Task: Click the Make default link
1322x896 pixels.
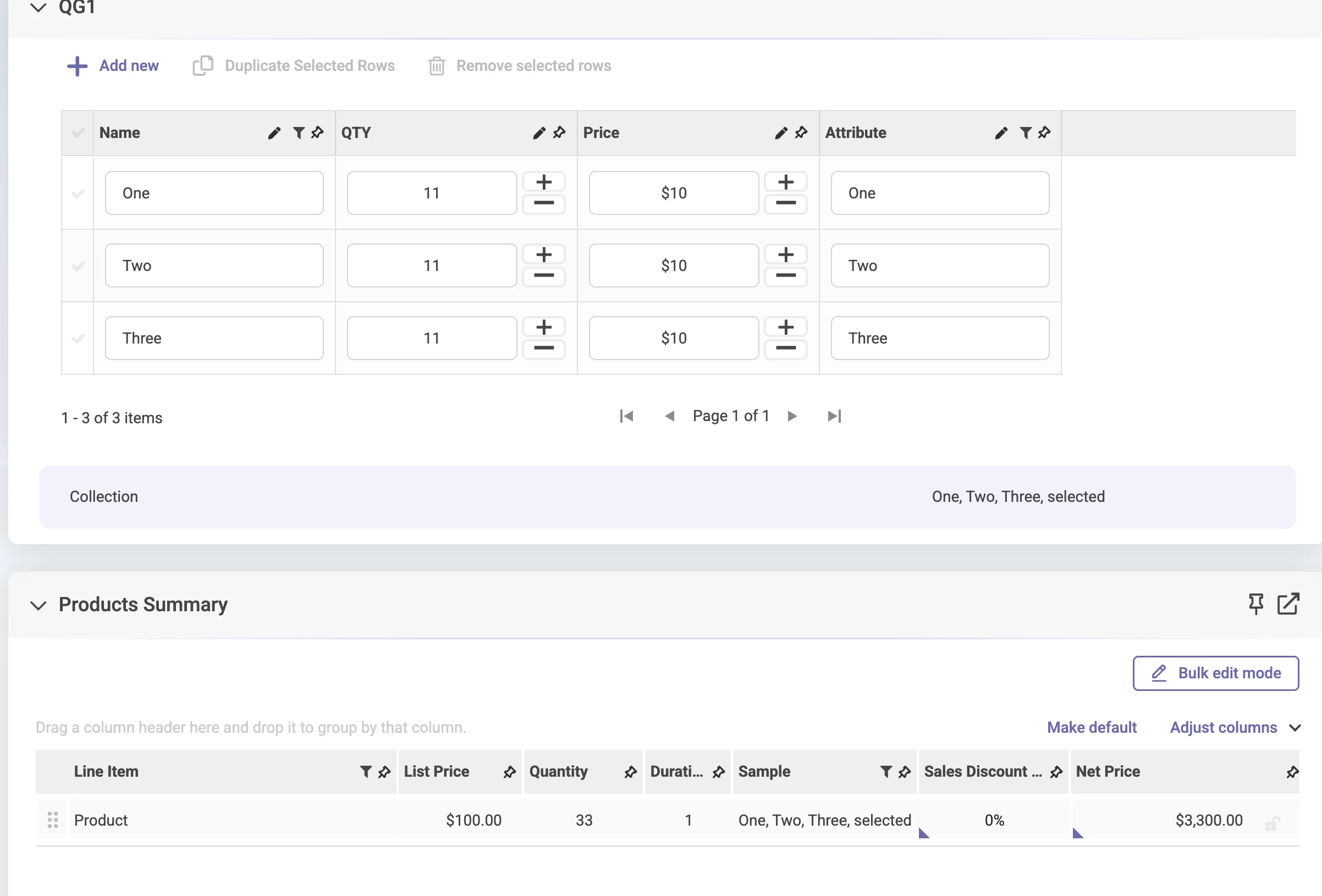Action: click(1092, 728)
